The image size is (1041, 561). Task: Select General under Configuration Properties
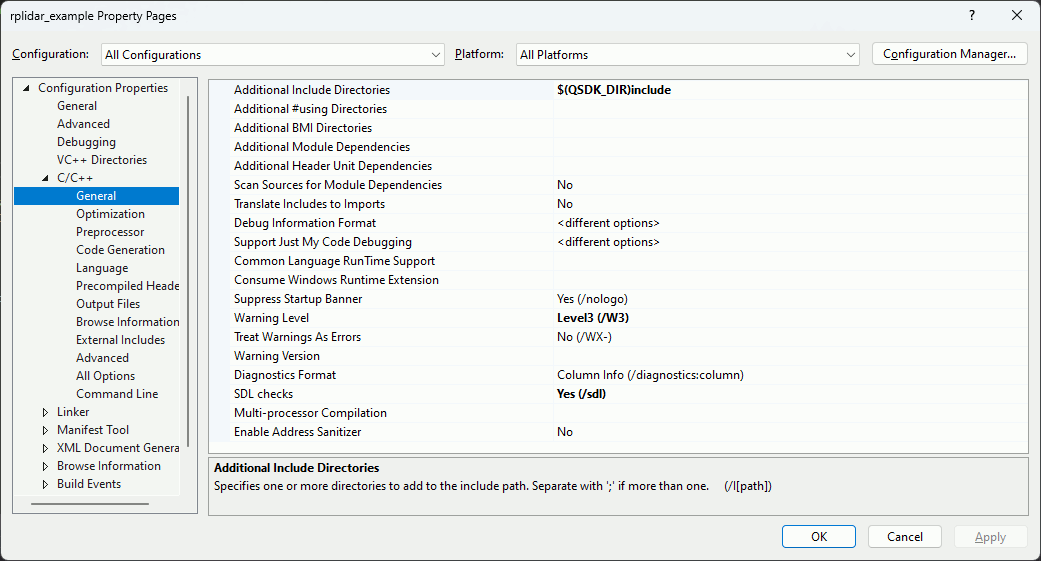coord(77,106)
